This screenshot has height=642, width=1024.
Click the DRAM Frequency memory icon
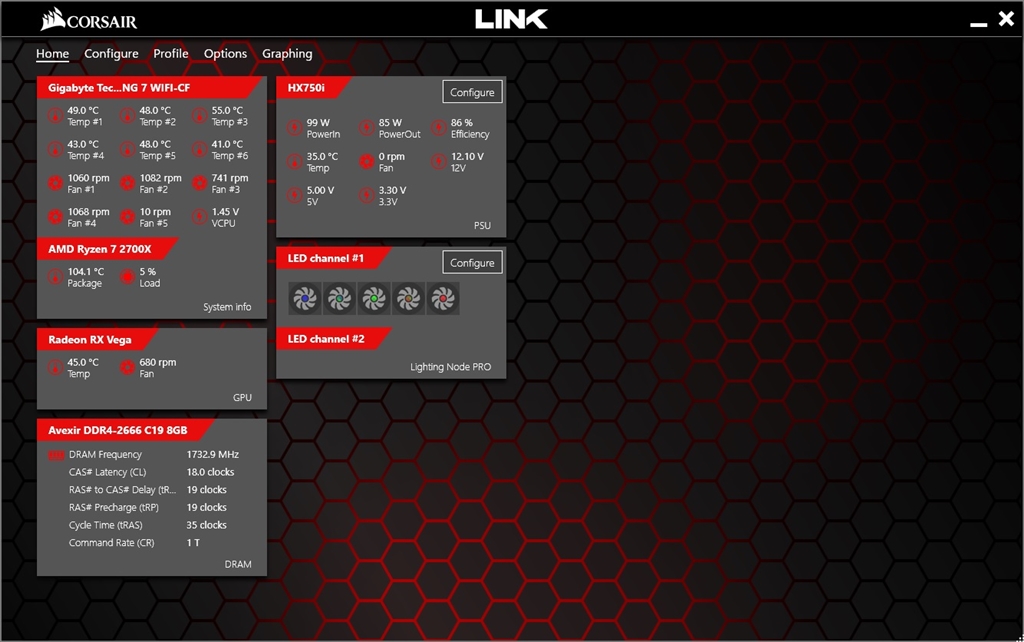(56, 455)
